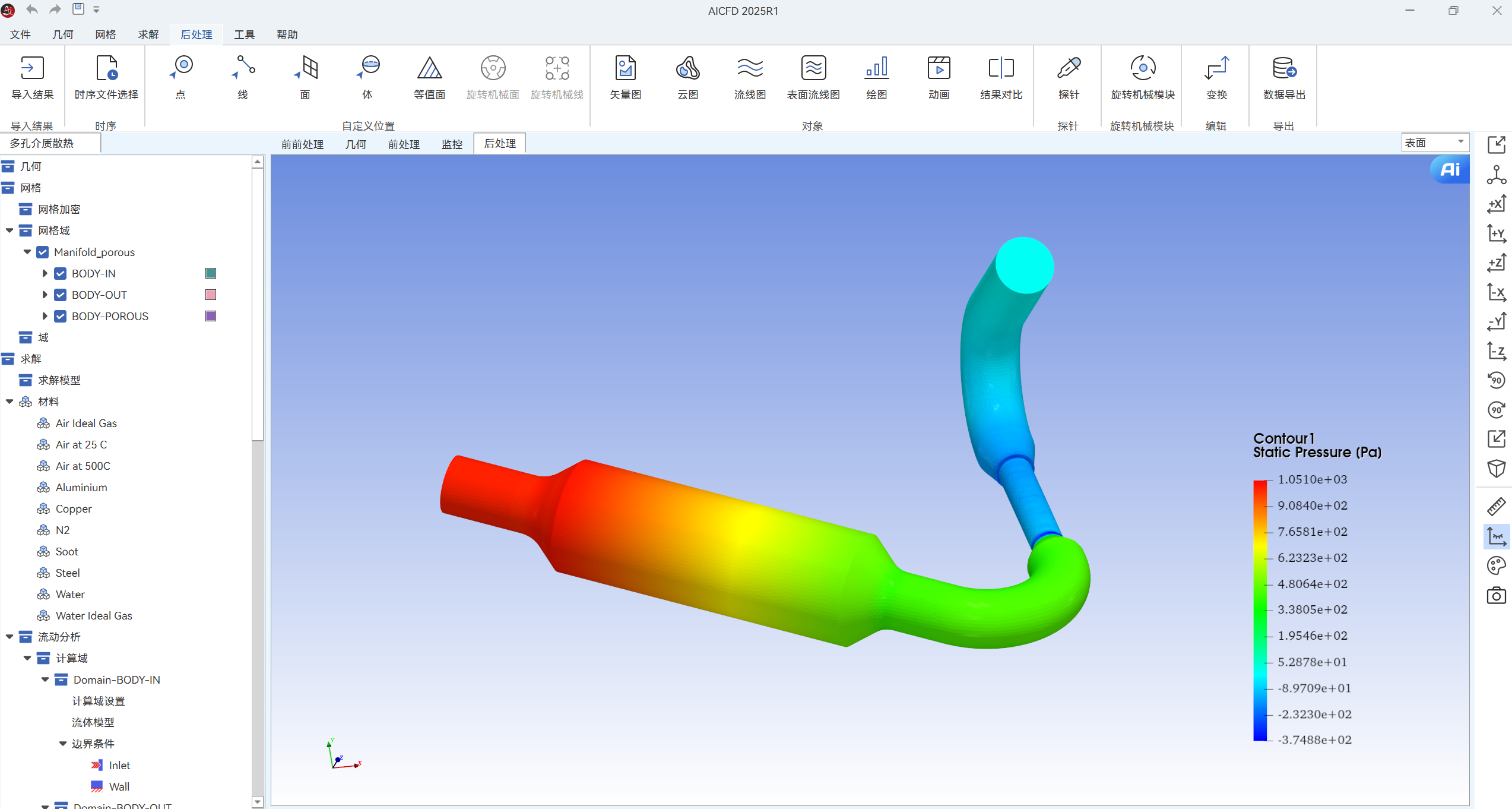Screen dimensions: 1512x809
Task: Click the undo arrow in title bar
Action: [x=32, y=10]
